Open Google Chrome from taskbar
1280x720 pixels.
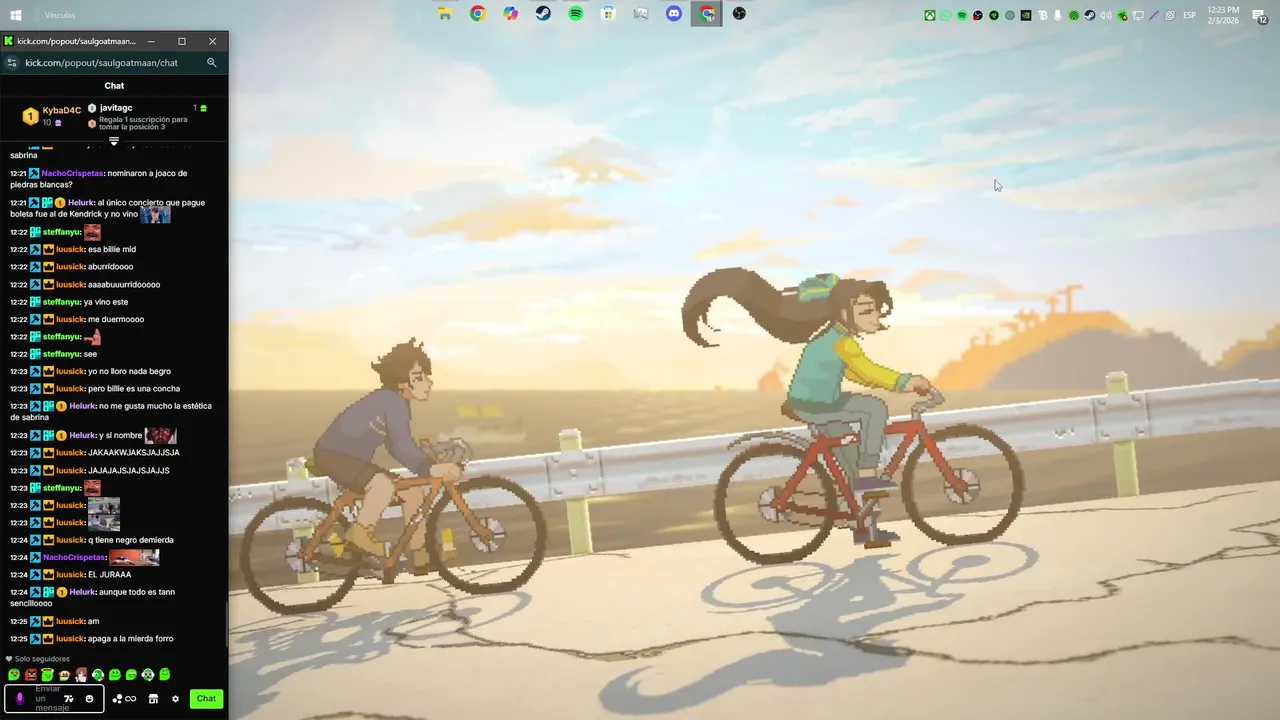pos(478,14)
